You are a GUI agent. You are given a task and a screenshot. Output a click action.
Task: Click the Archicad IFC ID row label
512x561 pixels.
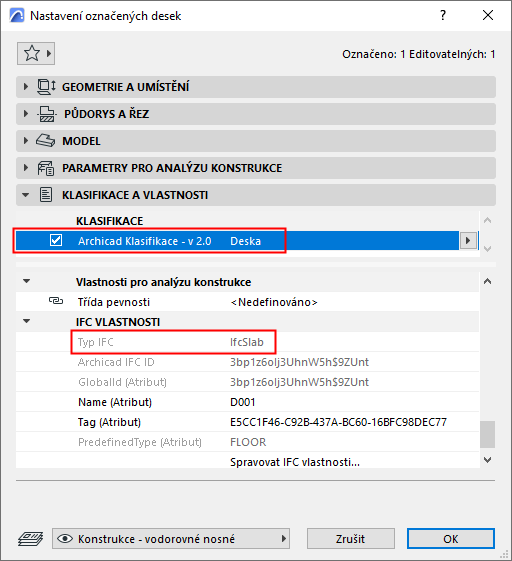[x=116, y=362]
